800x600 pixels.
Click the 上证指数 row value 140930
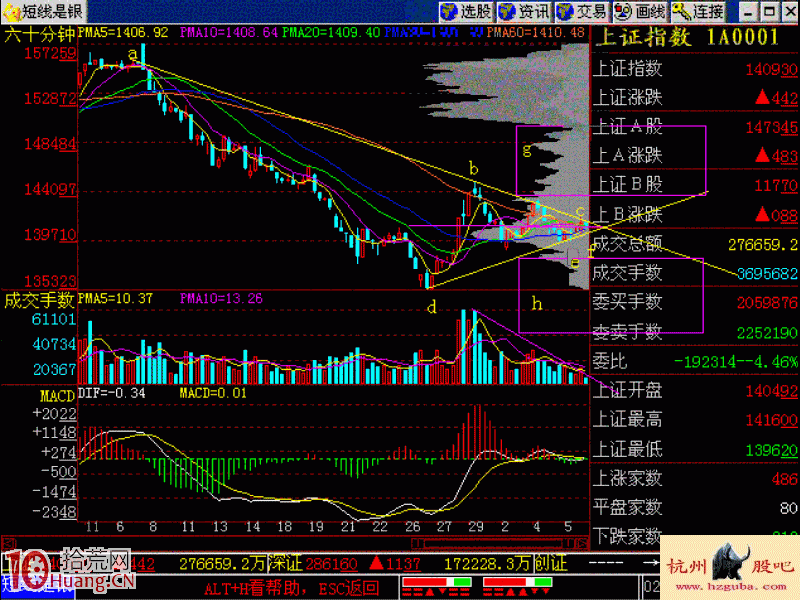click(771, 70)
